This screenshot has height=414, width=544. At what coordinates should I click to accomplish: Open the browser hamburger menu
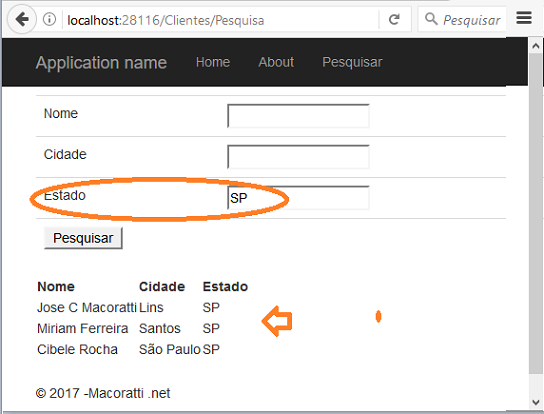pos(524,18)
